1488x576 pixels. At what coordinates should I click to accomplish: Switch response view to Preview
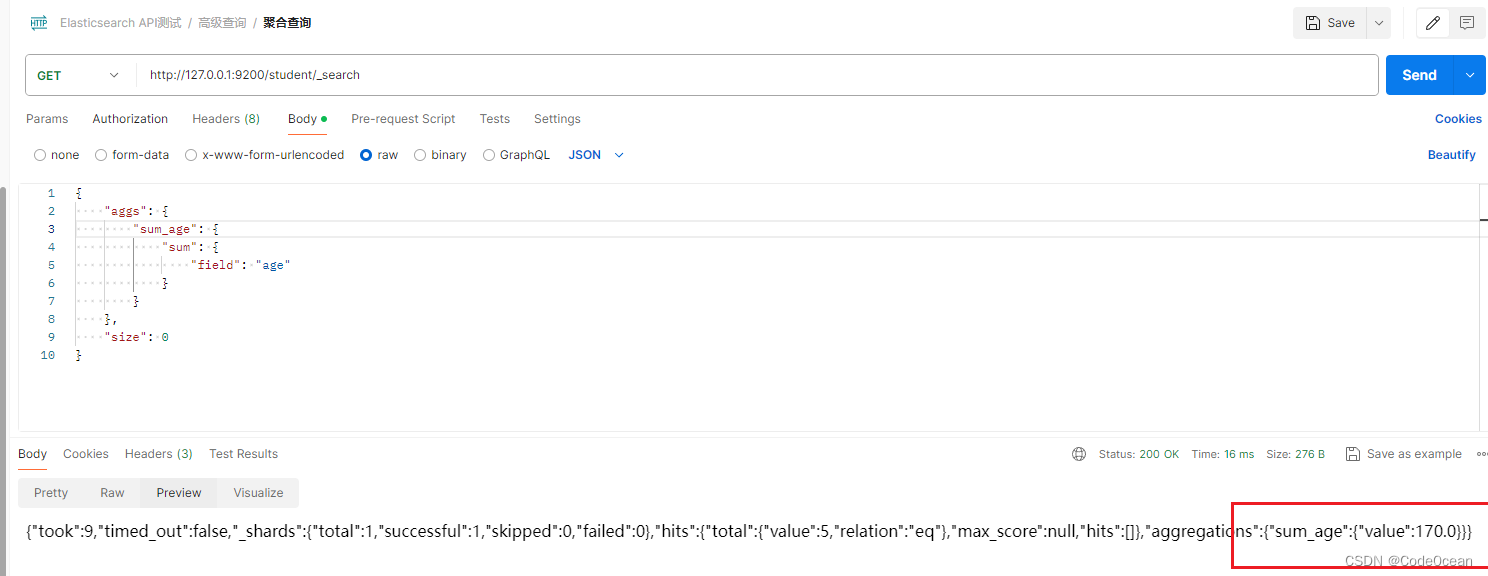(179, 493)
